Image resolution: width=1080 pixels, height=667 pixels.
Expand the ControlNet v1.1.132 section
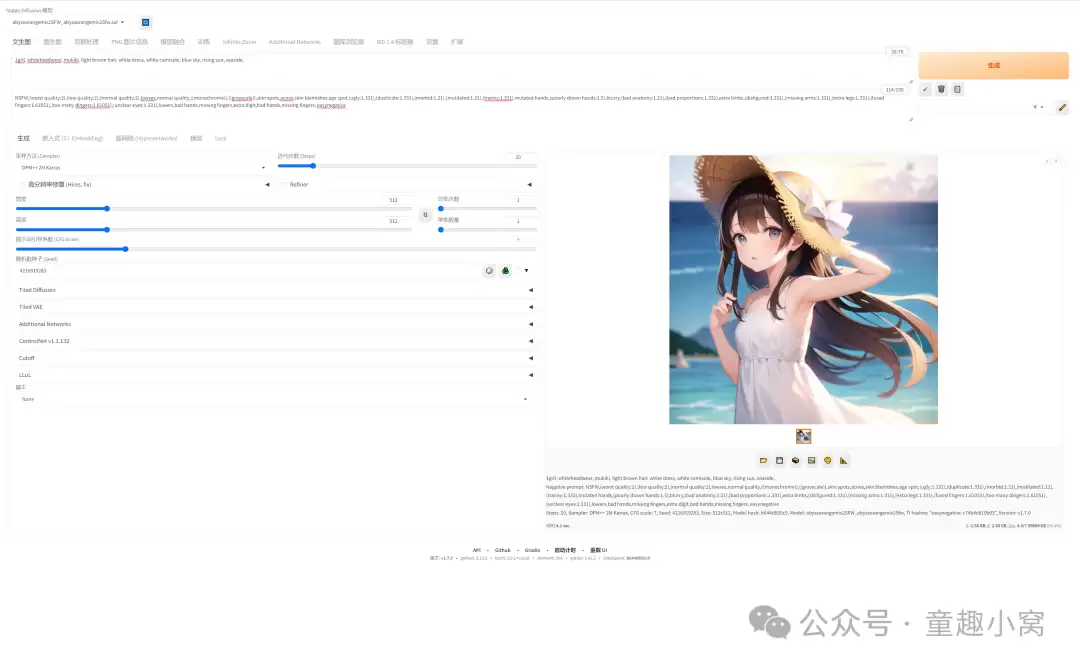(276, 341)
